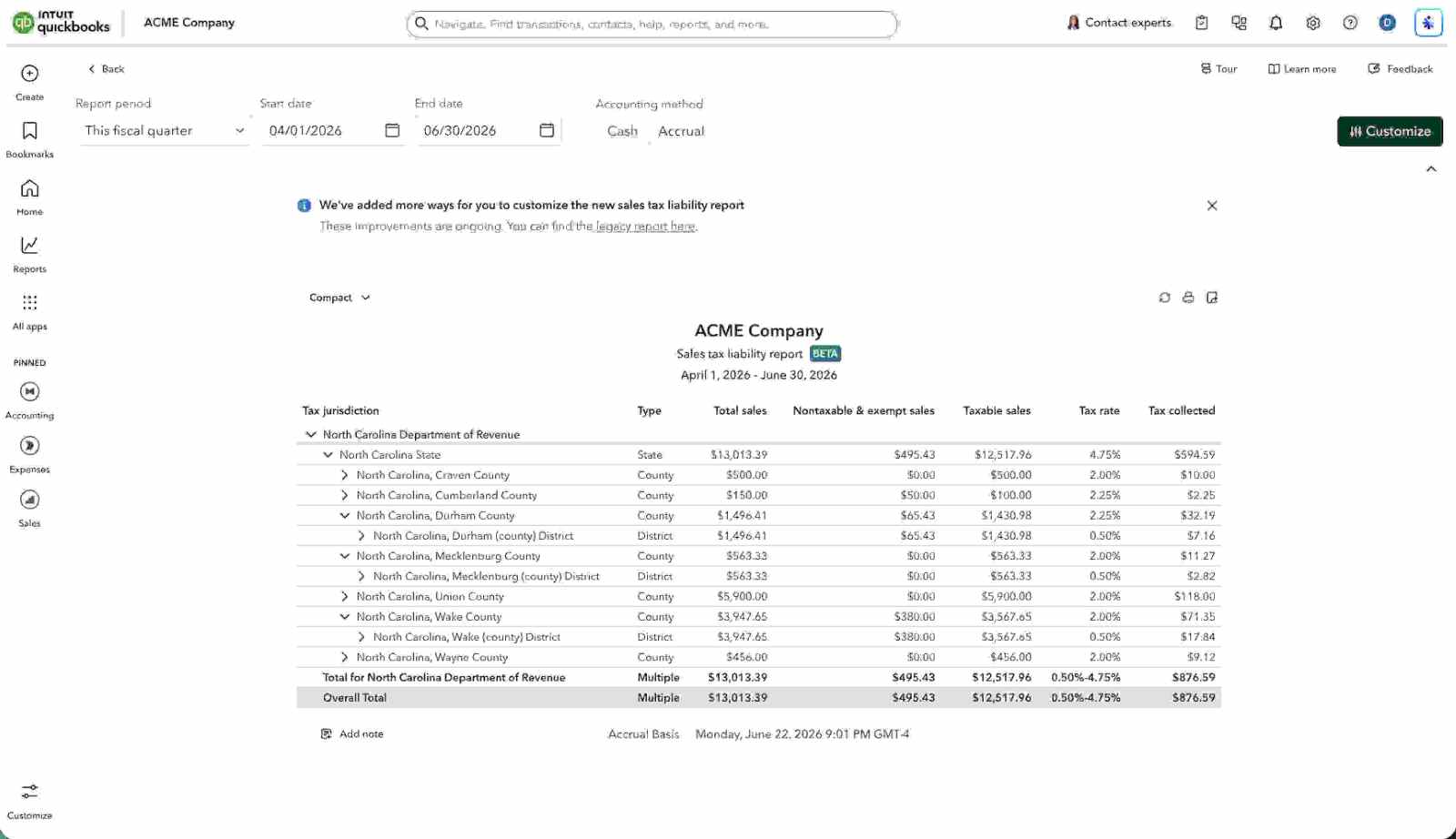Export the report
This screenshot has width=1456, height=839.
point(1212,298)
